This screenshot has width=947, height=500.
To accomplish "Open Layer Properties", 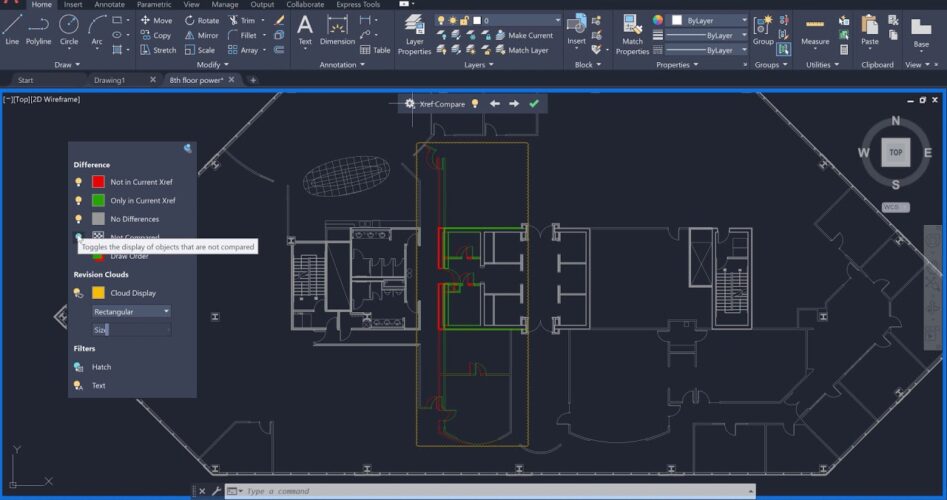I will [414, 35].
